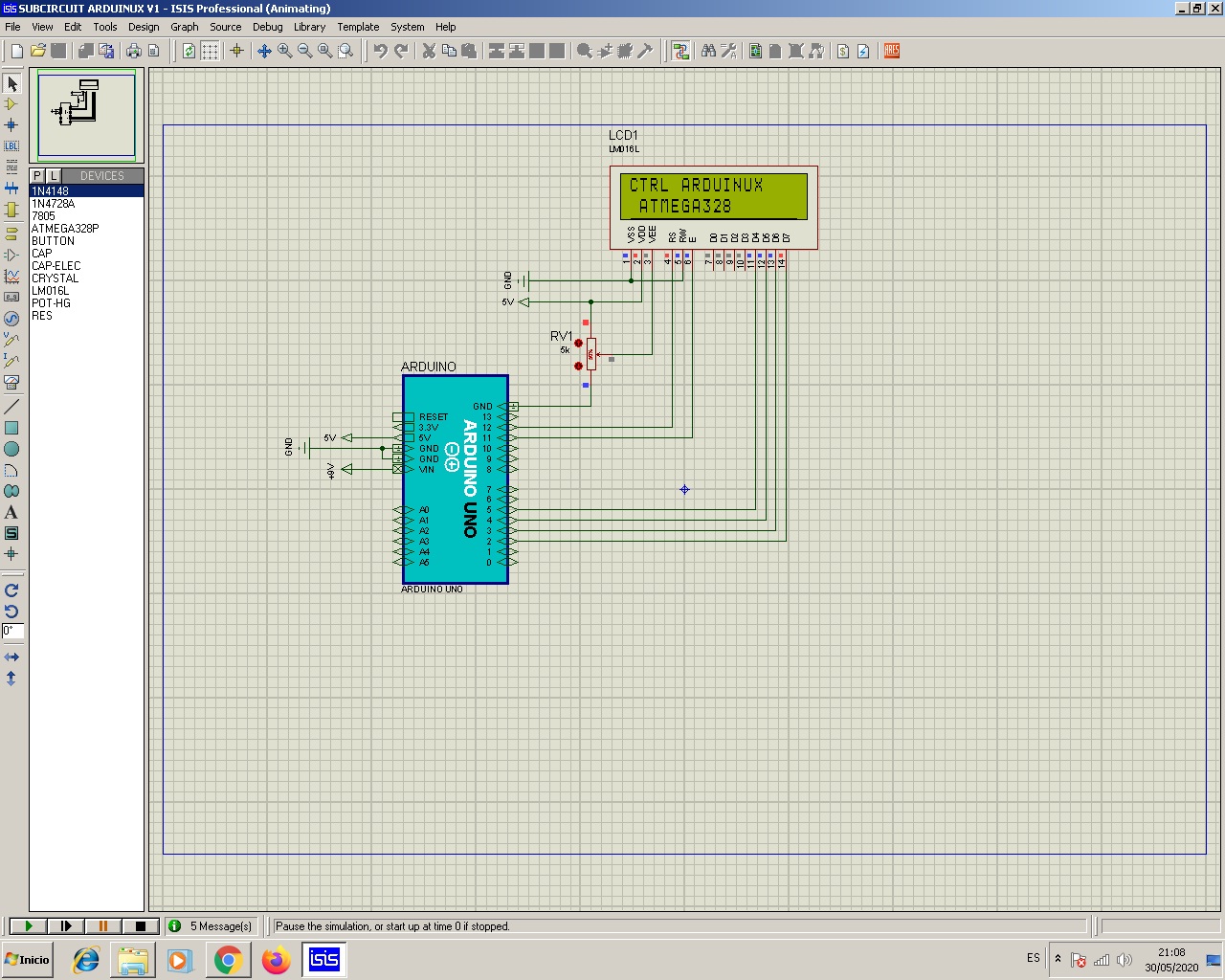The width and height of the screenshot is (1225, 980).
Task: Select the 2D Line graphics tool
Action: click(11, 406)
